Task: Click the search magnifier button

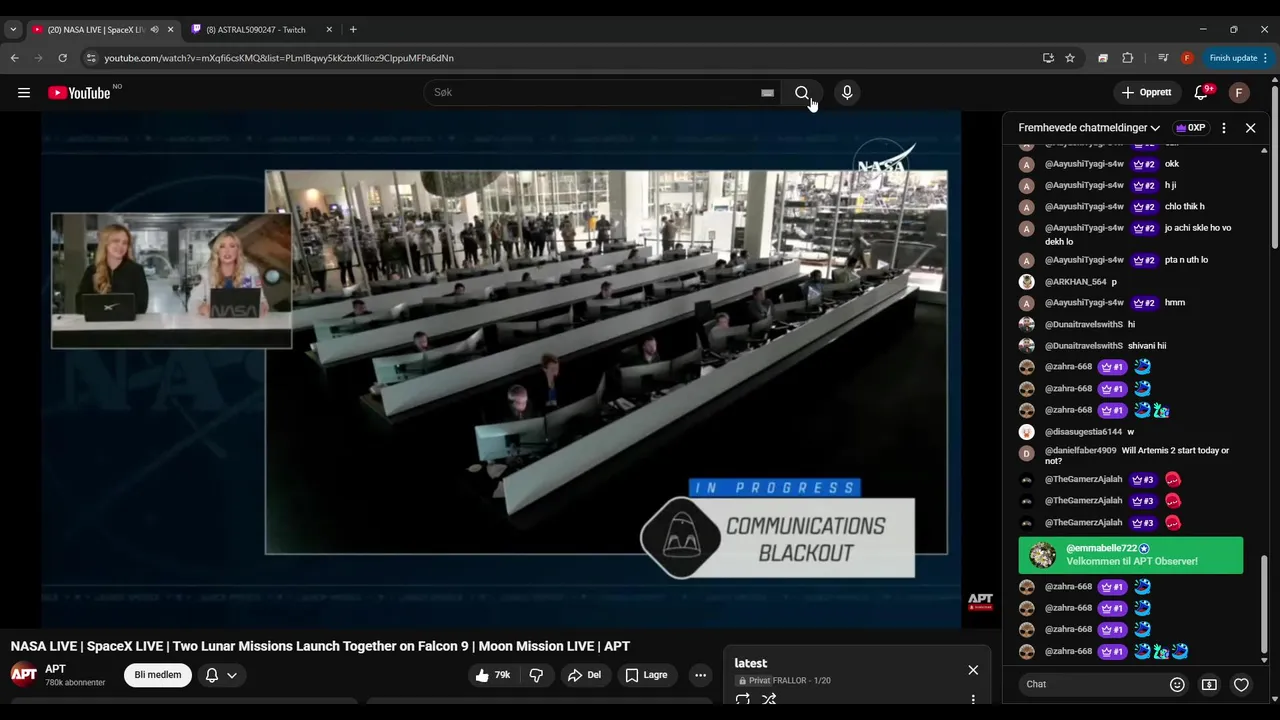Action: (x=802, y=93)
